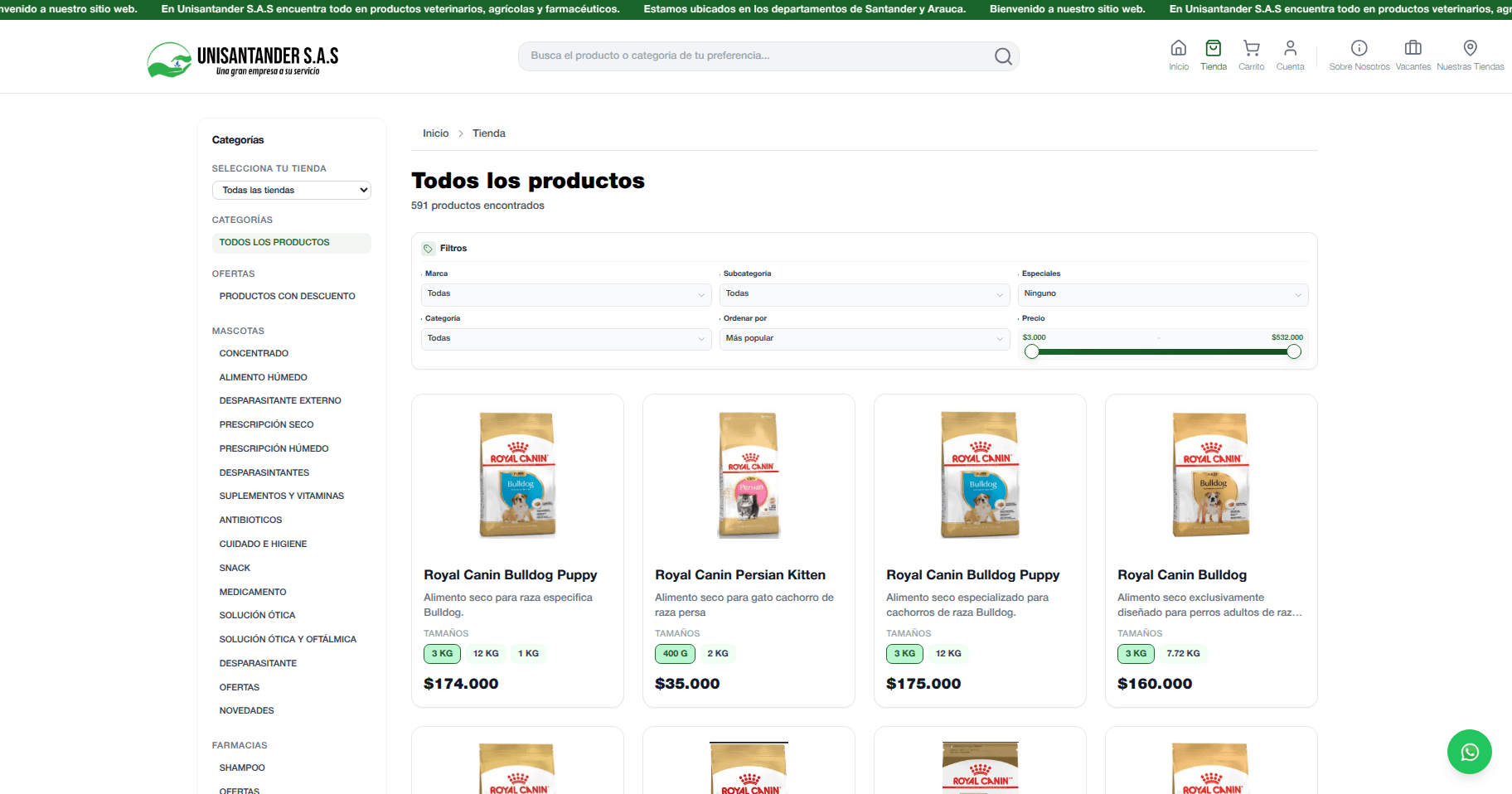The width and height of the screenshot is (1512, 794).
Task: Open SUPLEMENTOS Y VITAMINAS category
Action: (x=282, y=496)
